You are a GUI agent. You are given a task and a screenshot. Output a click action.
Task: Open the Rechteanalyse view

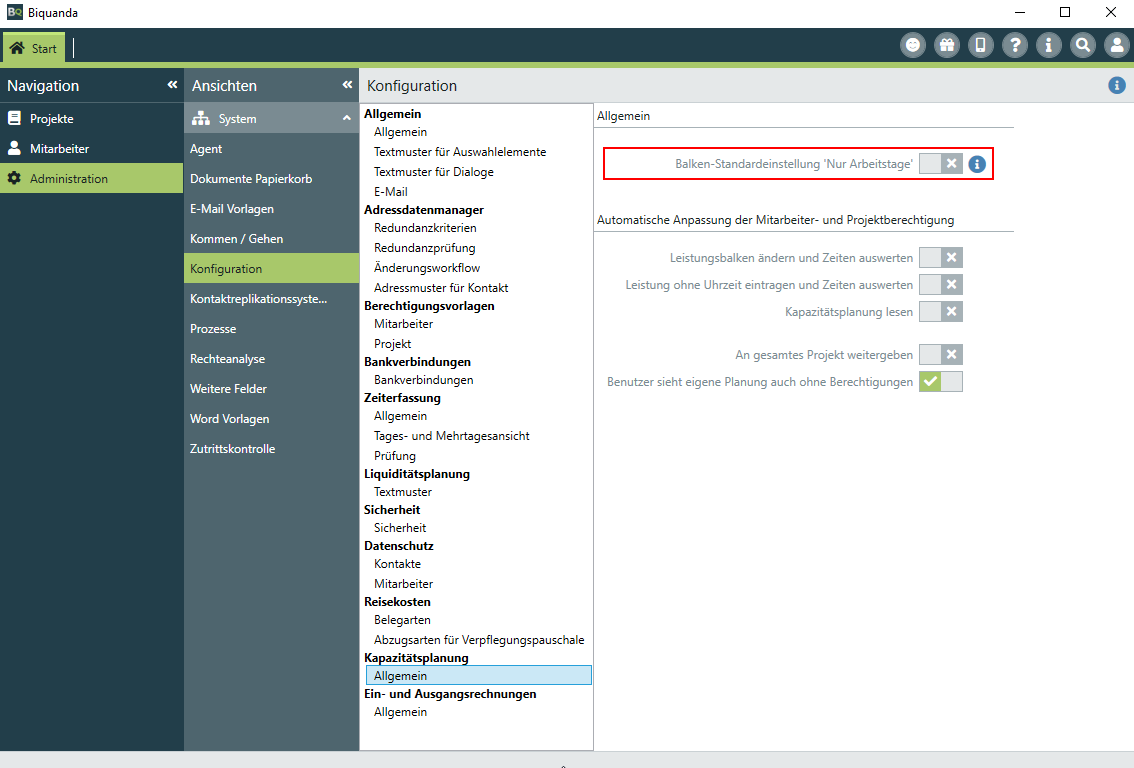(x=227, y=359)
